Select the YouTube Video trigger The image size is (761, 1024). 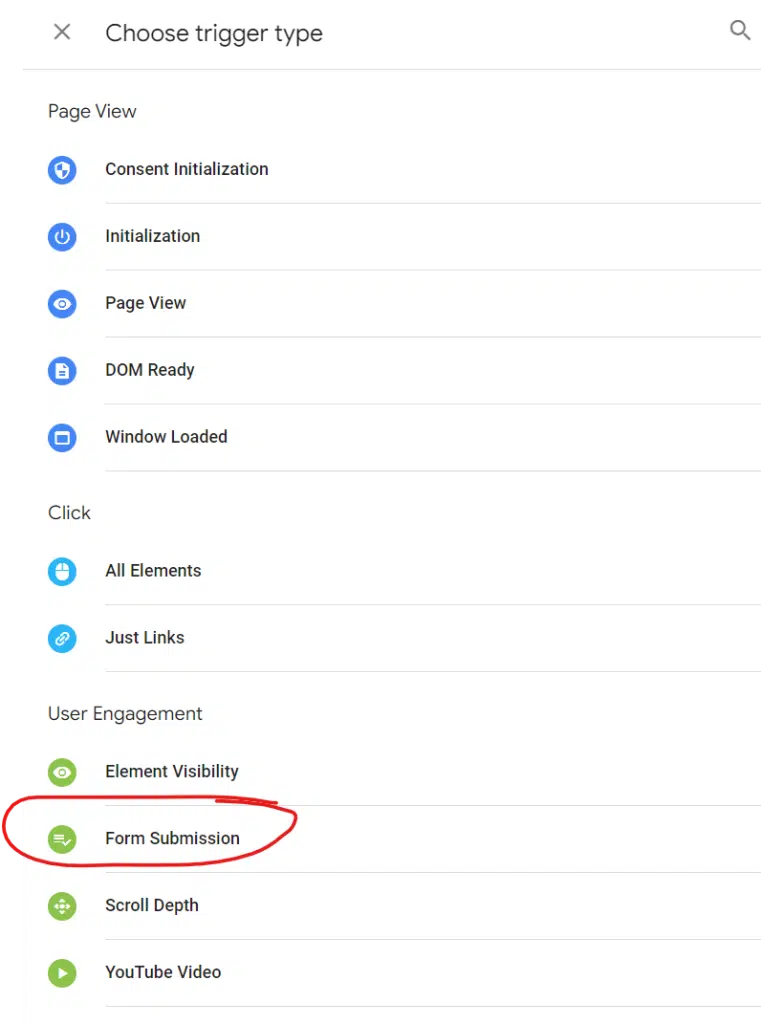coord(392,973)
